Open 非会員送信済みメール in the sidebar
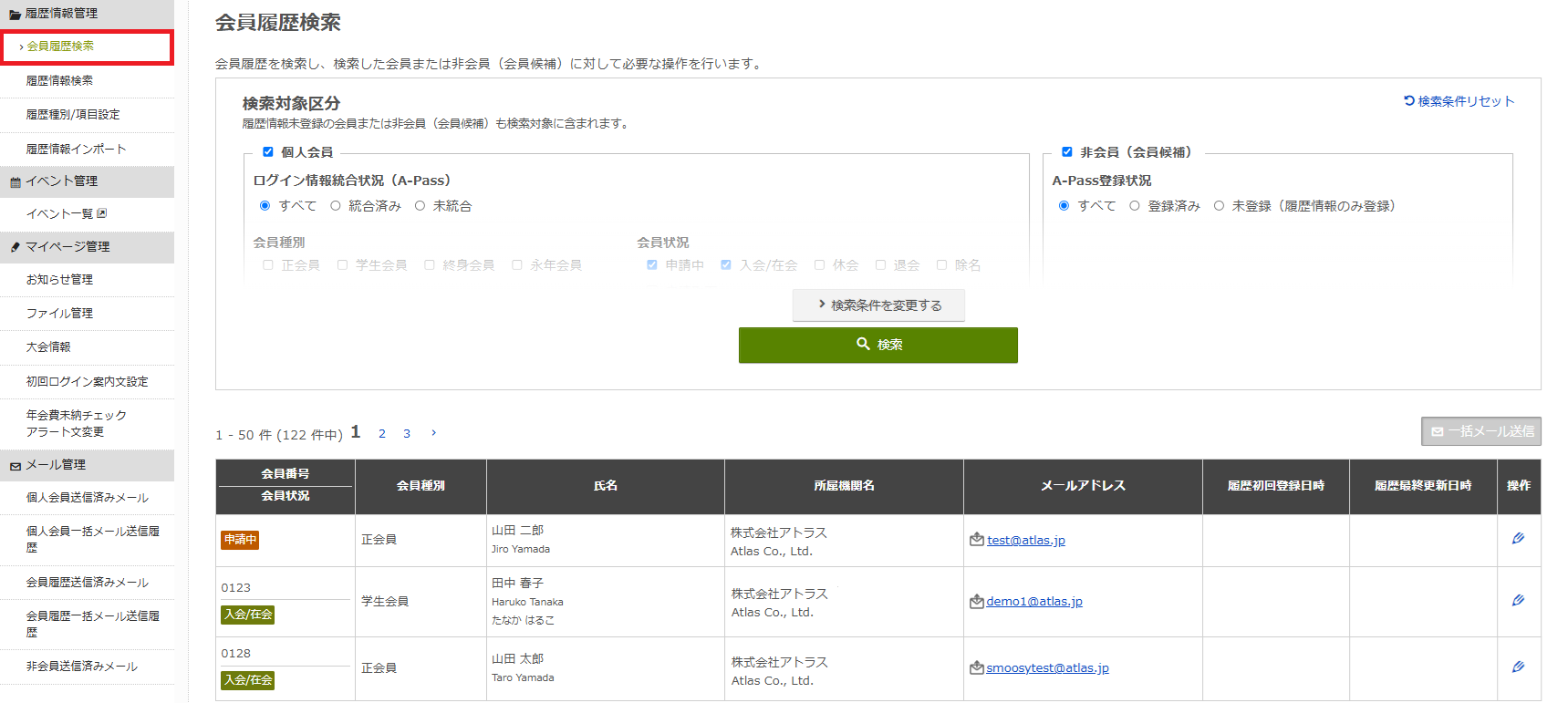This screenshot has height=703, width=1568. point(82,667)
